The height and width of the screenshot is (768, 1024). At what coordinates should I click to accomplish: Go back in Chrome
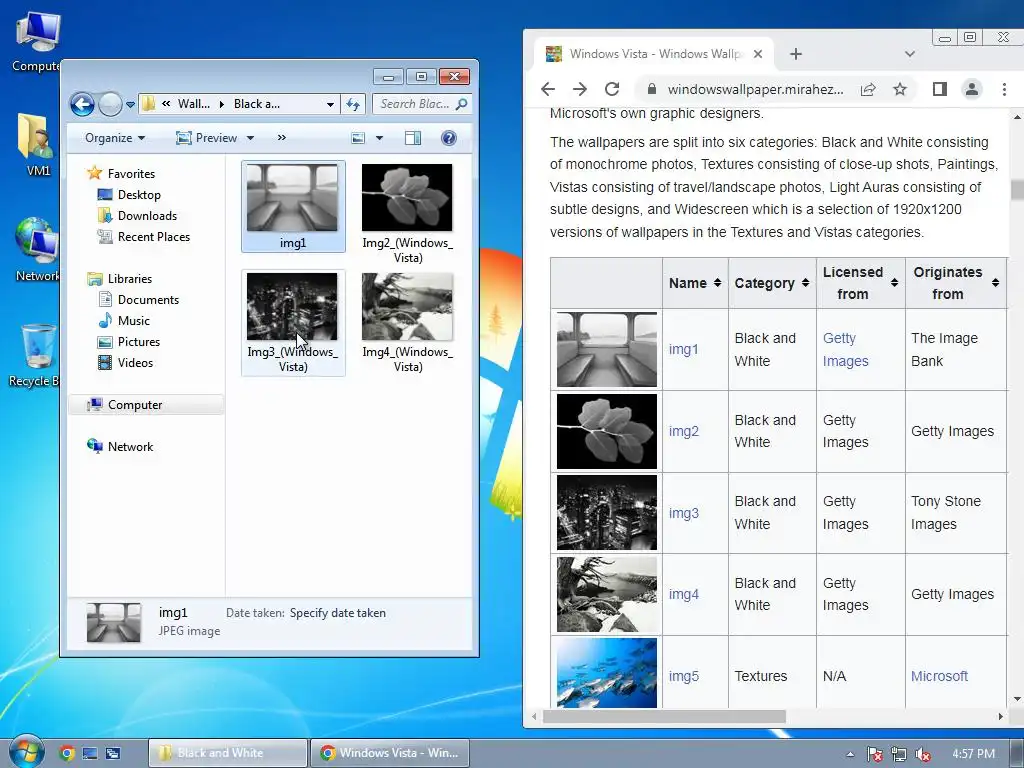[548, 89]
